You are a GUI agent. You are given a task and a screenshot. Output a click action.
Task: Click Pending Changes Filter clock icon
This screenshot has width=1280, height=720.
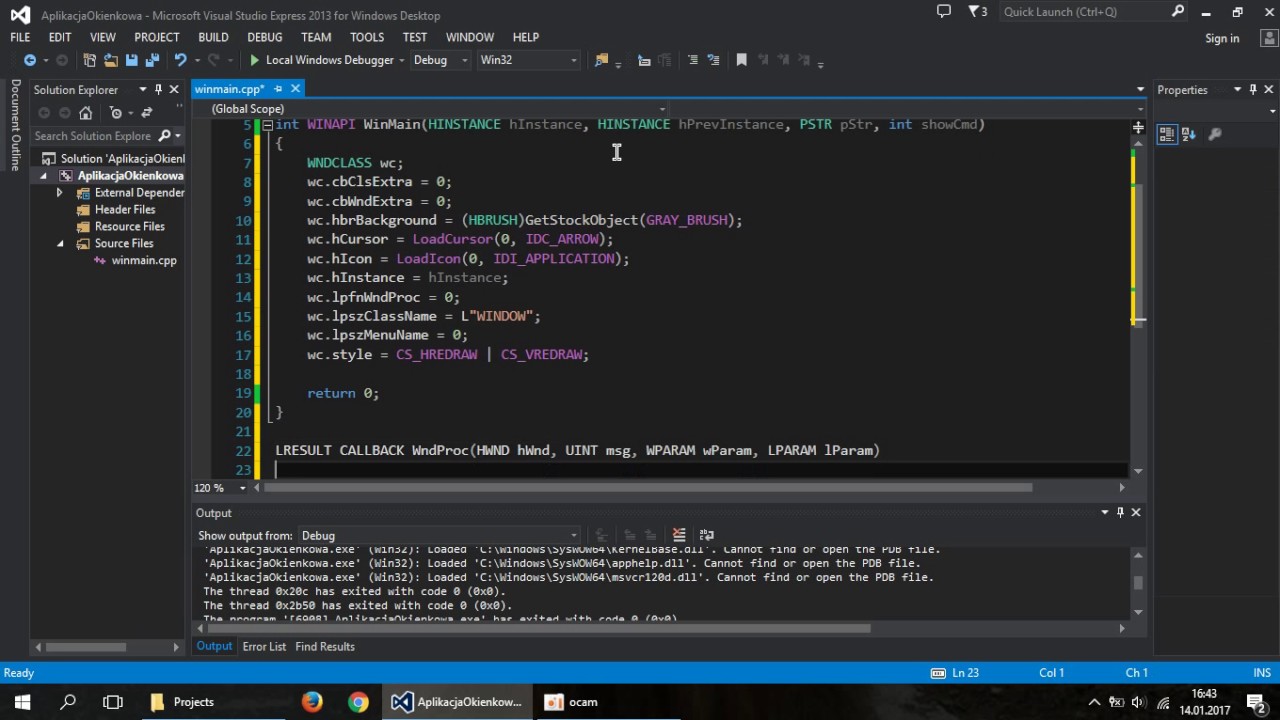[x=116, y=113]
